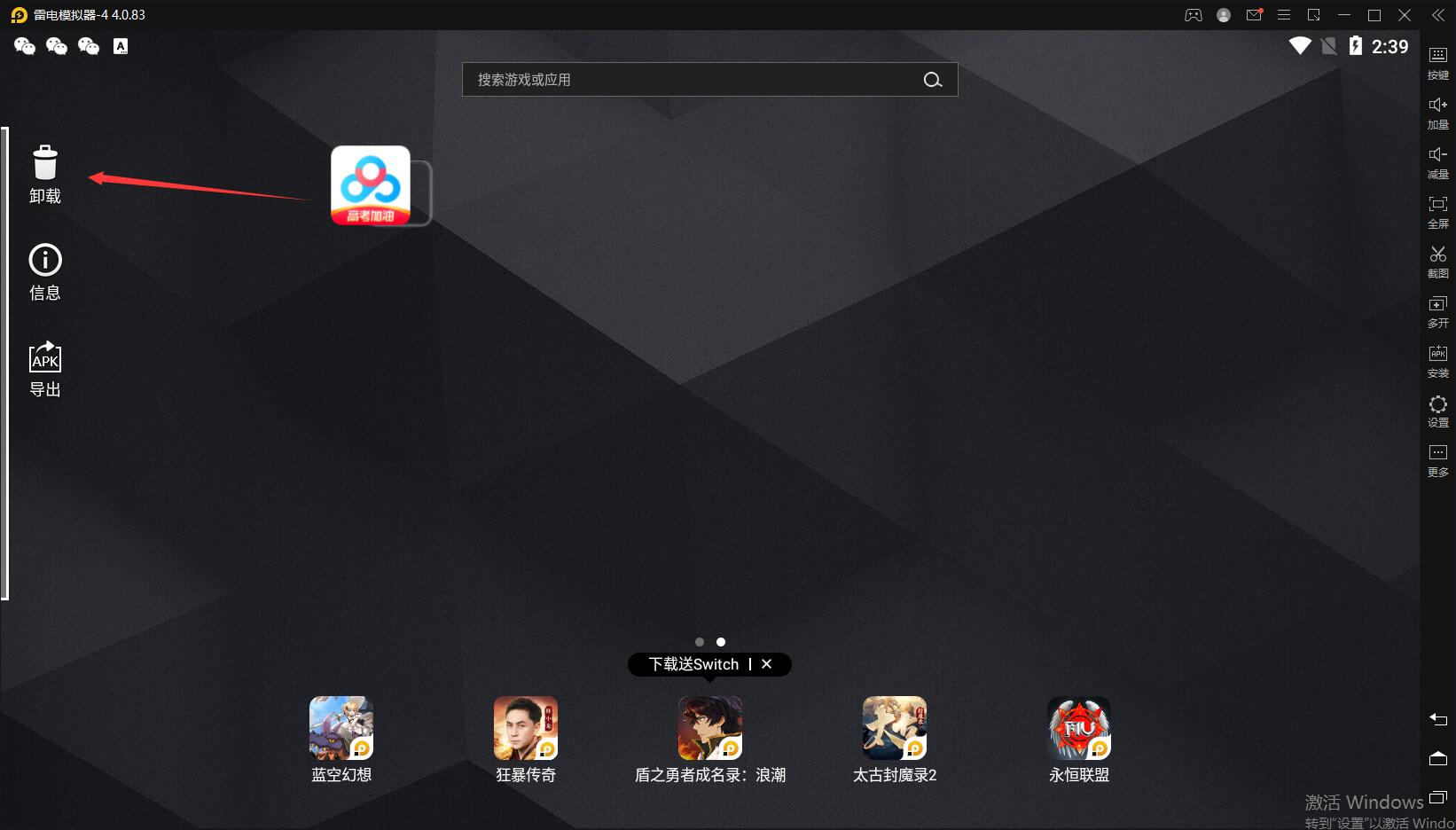Launch the 蓝空幻想 game
This screenshot has height=830, width=1456.
[341, 728]
